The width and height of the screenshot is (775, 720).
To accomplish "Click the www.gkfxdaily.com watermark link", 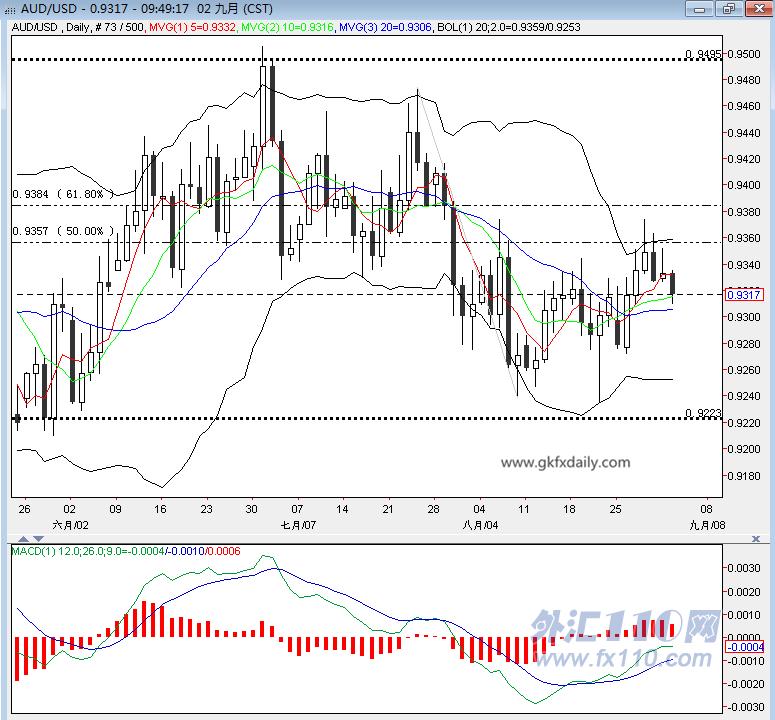I will pos(565,463).
